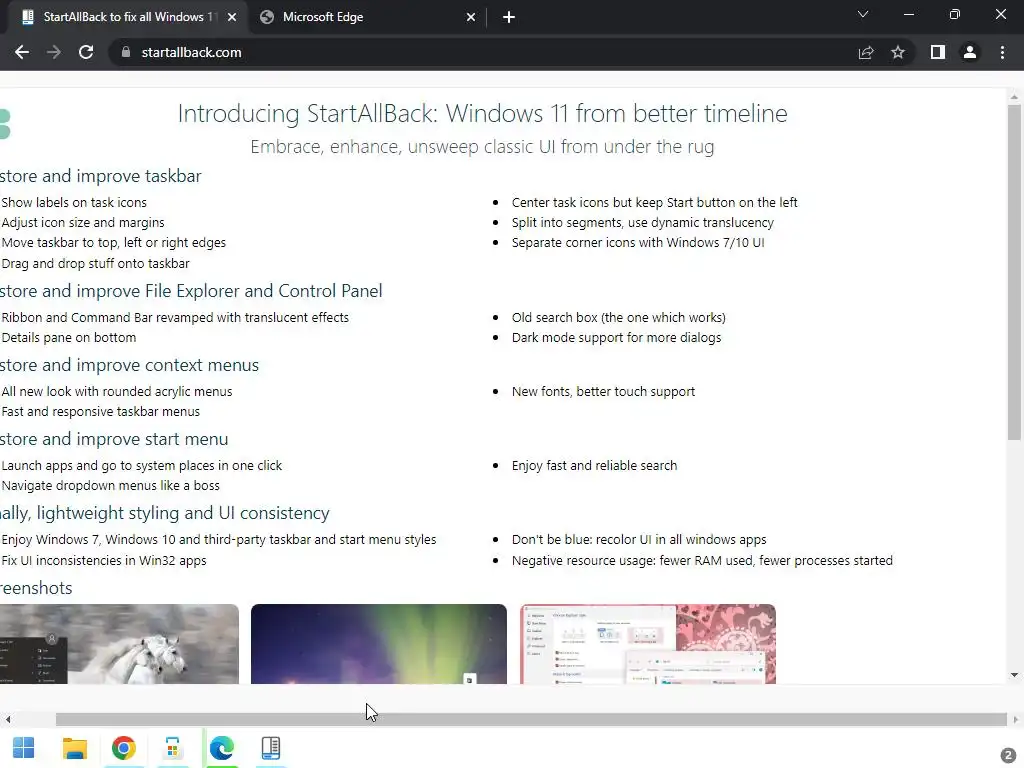The image size is (1024, 768).
Task: Close the StartAllBack tab
Action: tap(232, 17)
